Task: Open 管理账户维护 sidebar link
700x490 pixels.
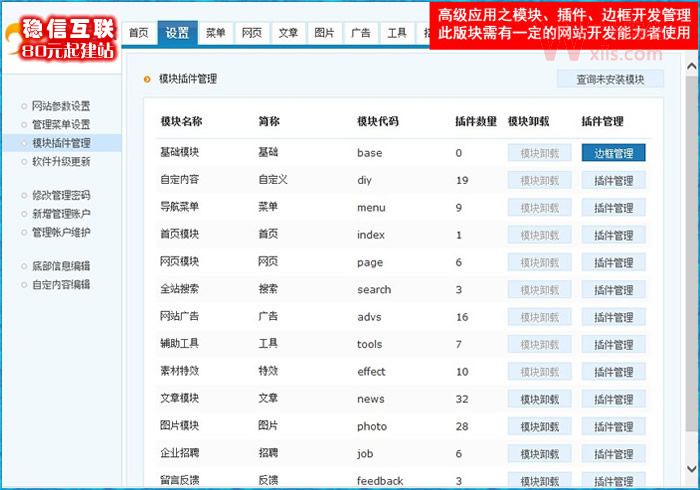Action: click(61, 233)
